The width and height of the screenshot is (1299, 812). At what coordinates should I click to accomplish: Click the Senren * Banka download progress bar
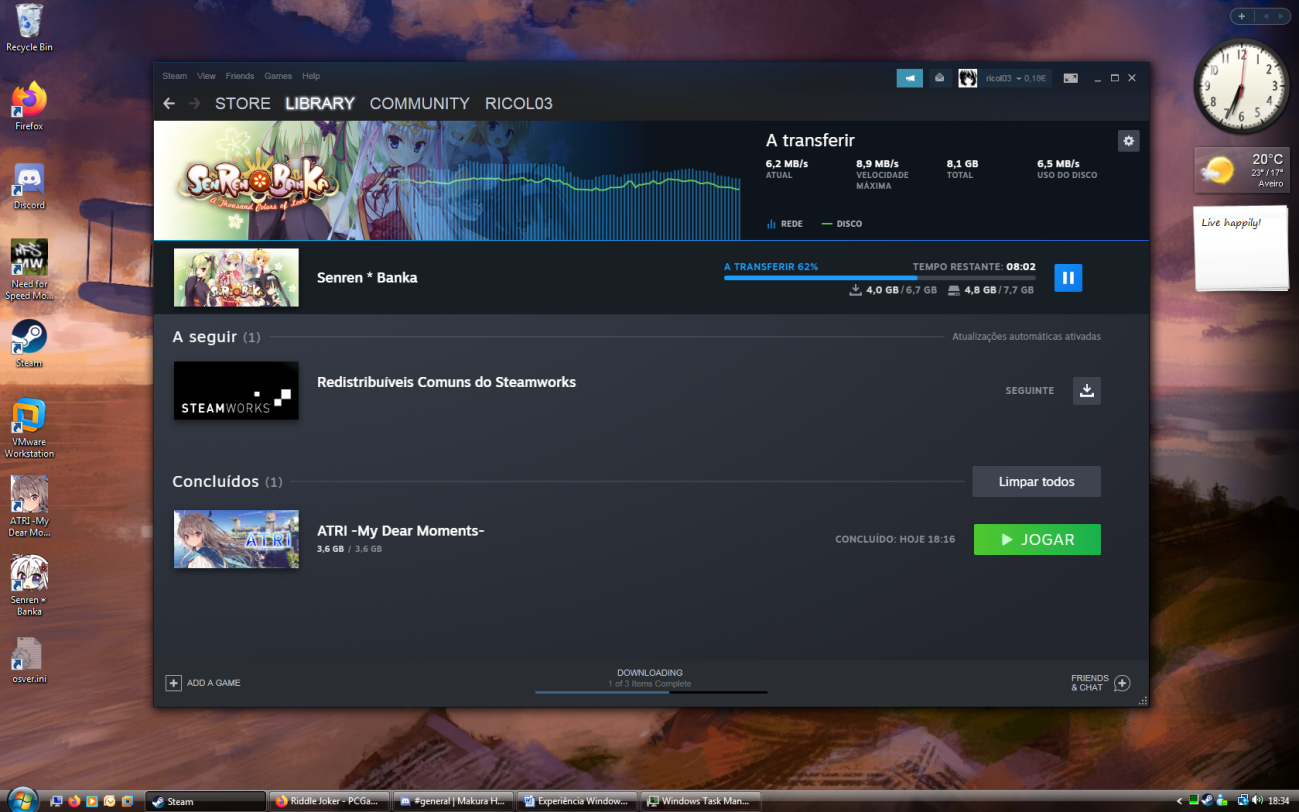point(880,278)
